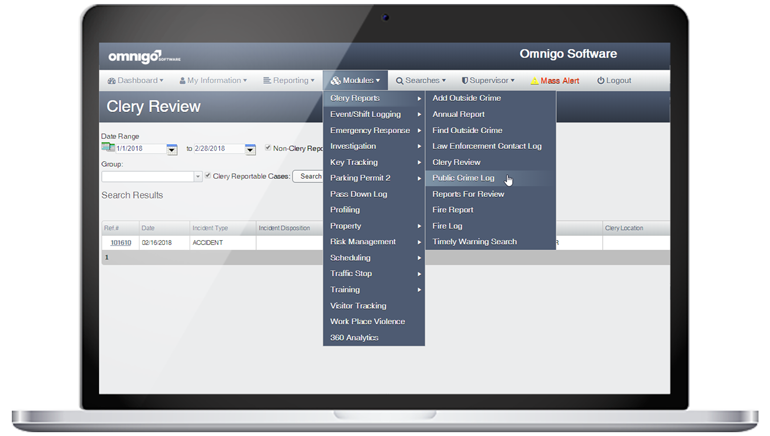Open Risk Management submenu

click(374, 242)
